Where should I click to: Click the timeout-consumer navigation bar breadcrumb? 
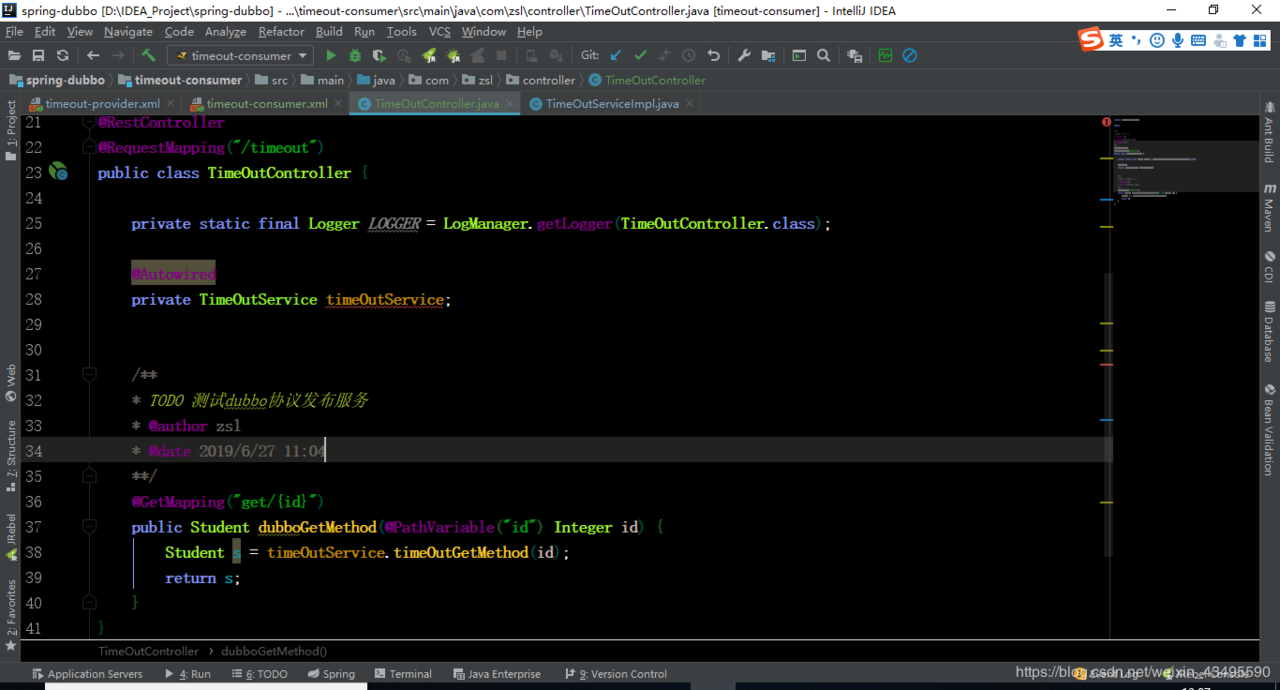[x=180, y=80]
